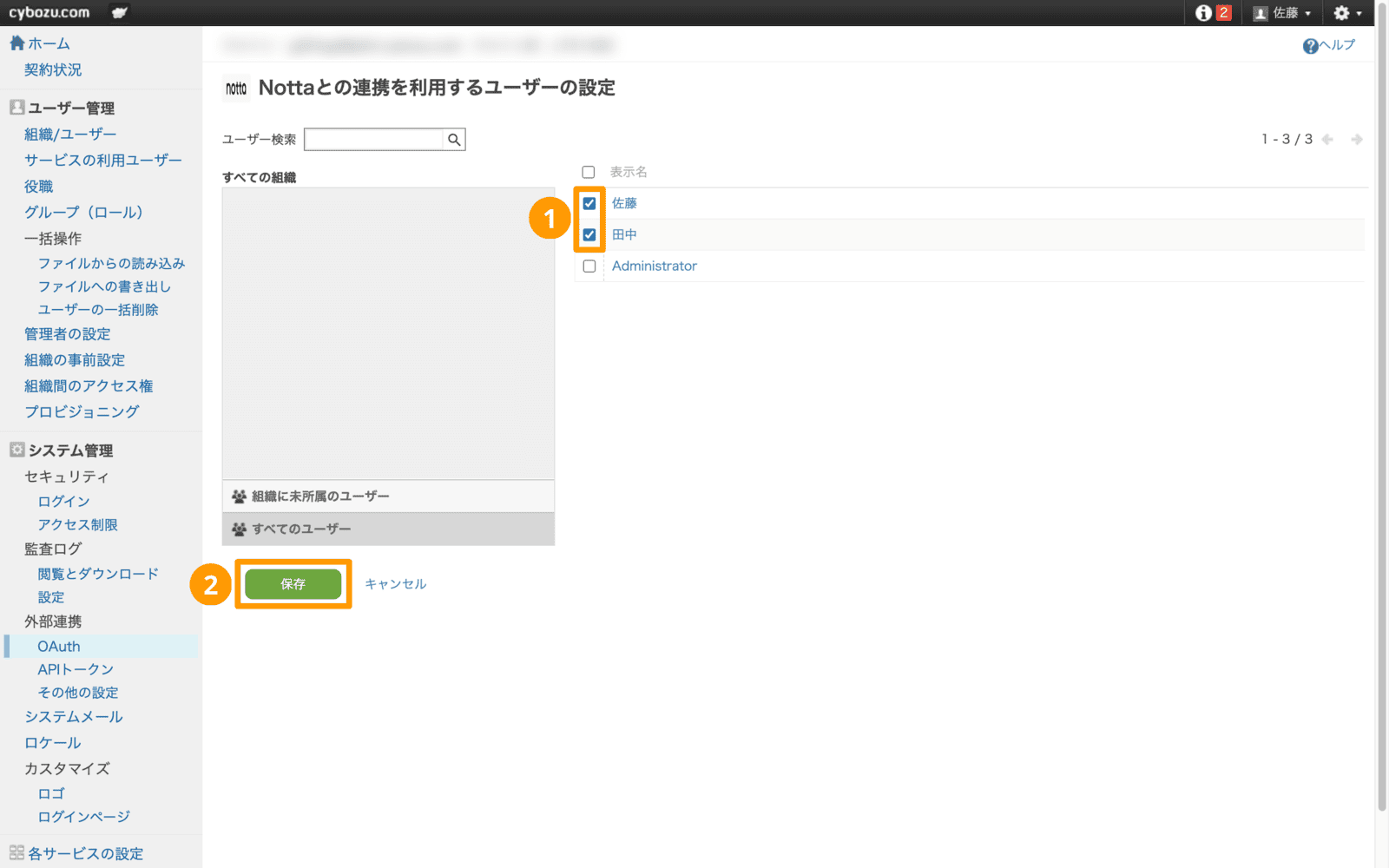Viewport: 1389px width, 868px height.
Task: Open ロゴ customization
Action: [51, 793]
